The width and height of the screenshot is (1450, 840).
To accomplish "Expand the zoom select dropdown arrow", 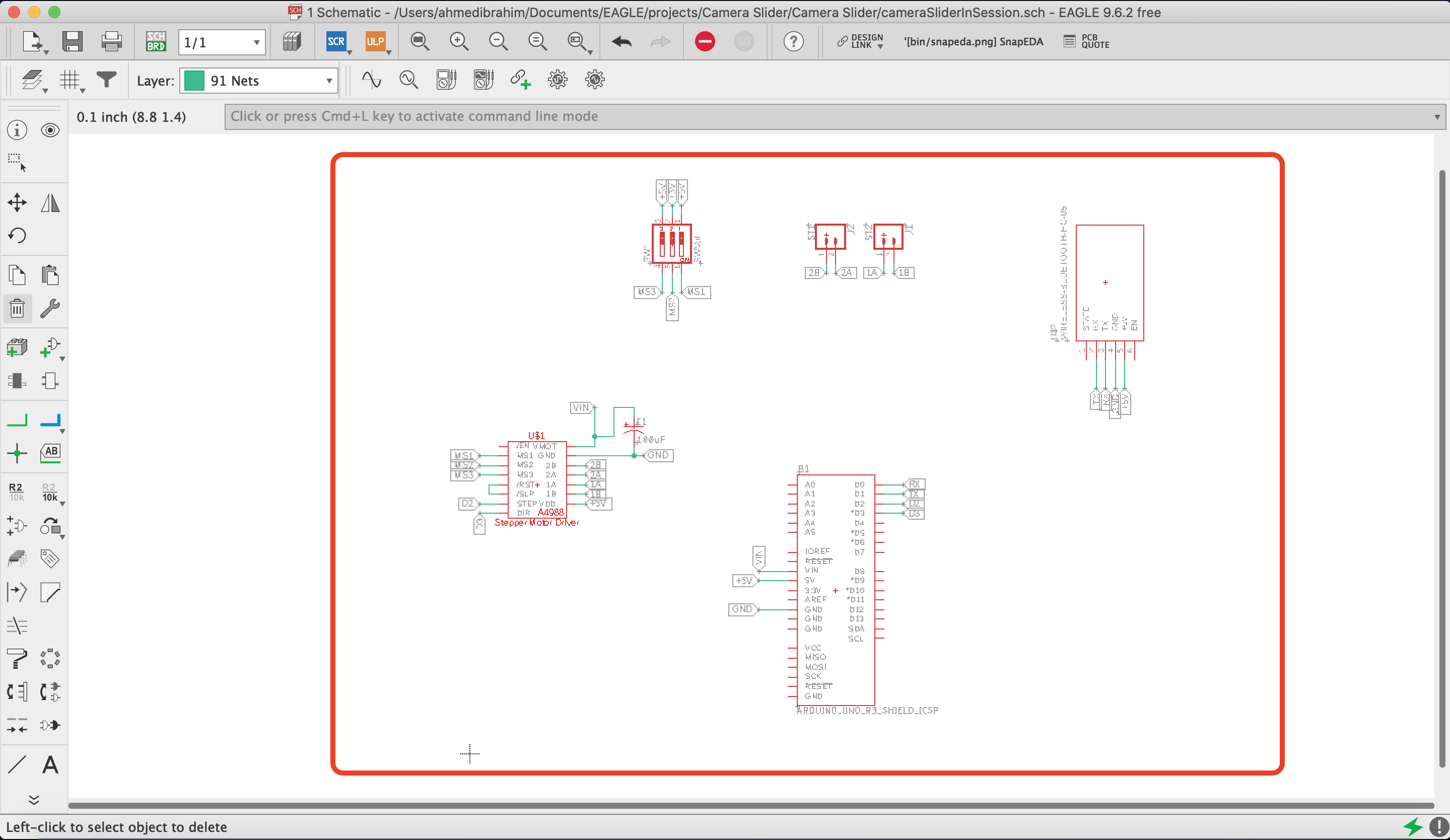I will click(x=590, y=52).
